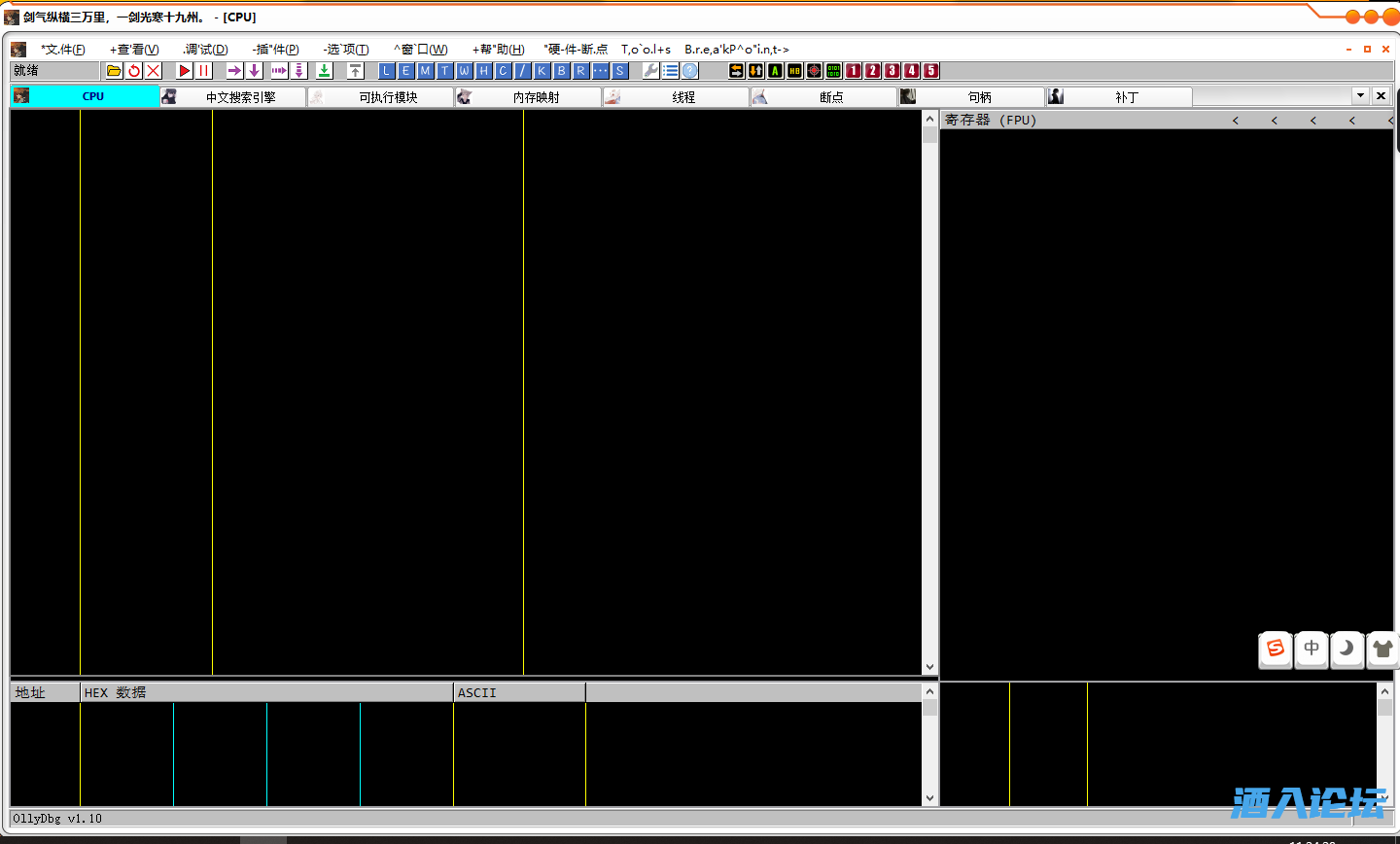The image size is (1400, 844).
Task: Click the red target crosshair plugin icon
Action: click(x=814, y=71)
